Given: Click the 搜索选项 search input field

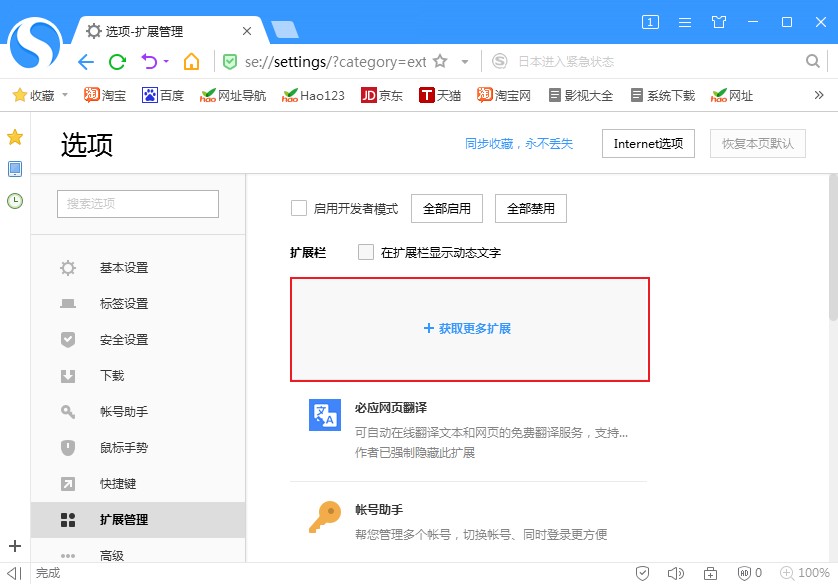Looking at the screenshot, I should coord(137,203).
